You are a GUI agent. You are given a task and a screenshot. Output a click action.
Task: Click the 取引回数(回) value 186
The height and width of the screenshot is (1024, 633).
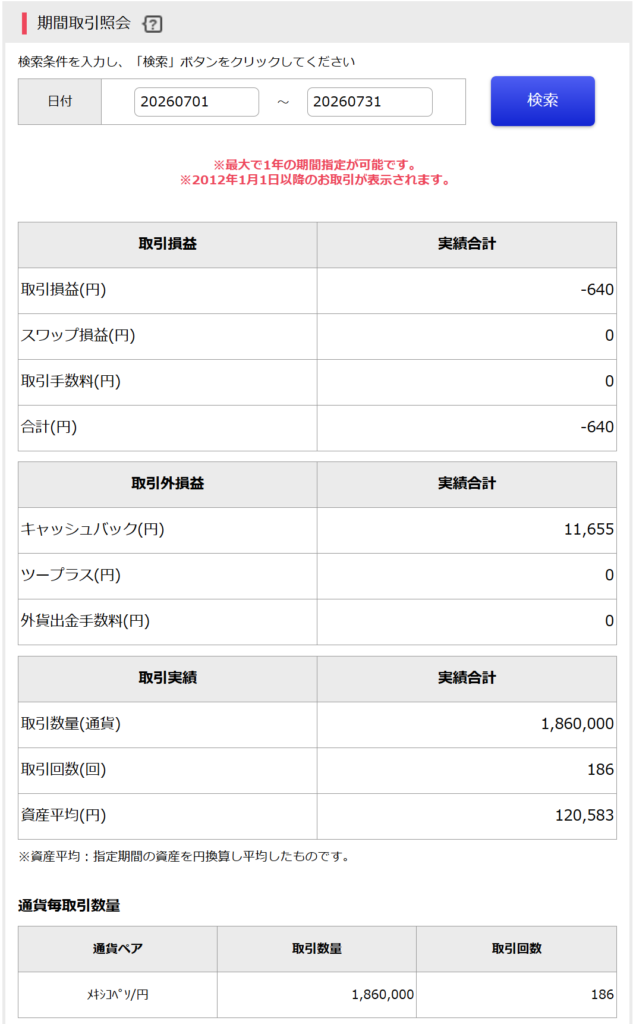click(600, 770)
